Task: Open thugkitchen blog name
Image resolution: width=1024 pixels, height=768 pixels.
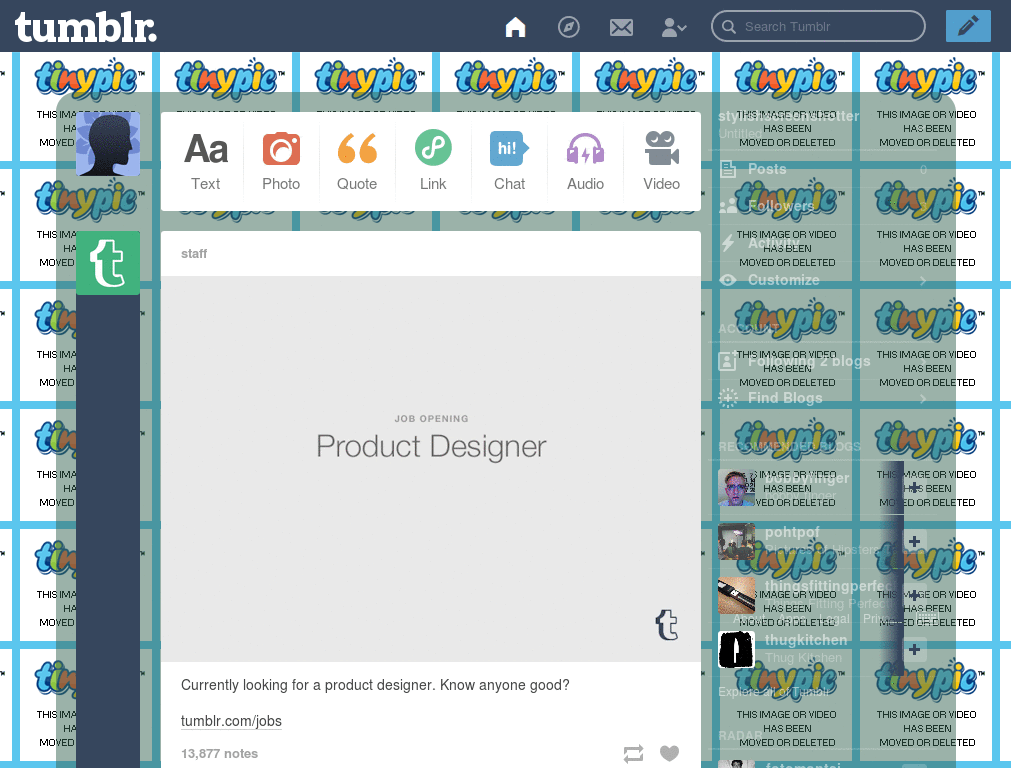Action: [806, 641]
